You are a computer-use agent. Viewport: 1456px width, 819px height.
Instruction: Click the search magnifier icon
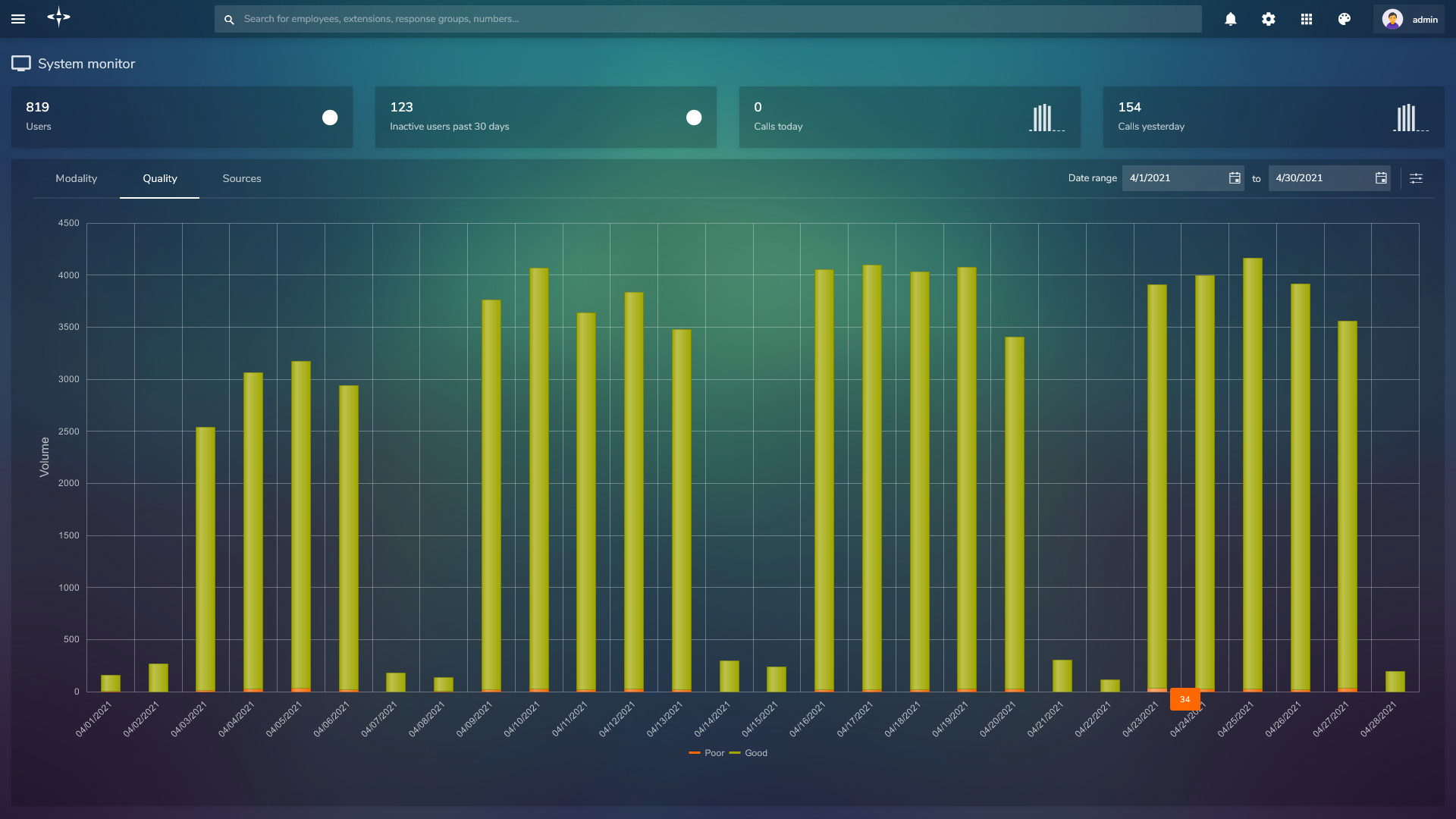(229, 19)
